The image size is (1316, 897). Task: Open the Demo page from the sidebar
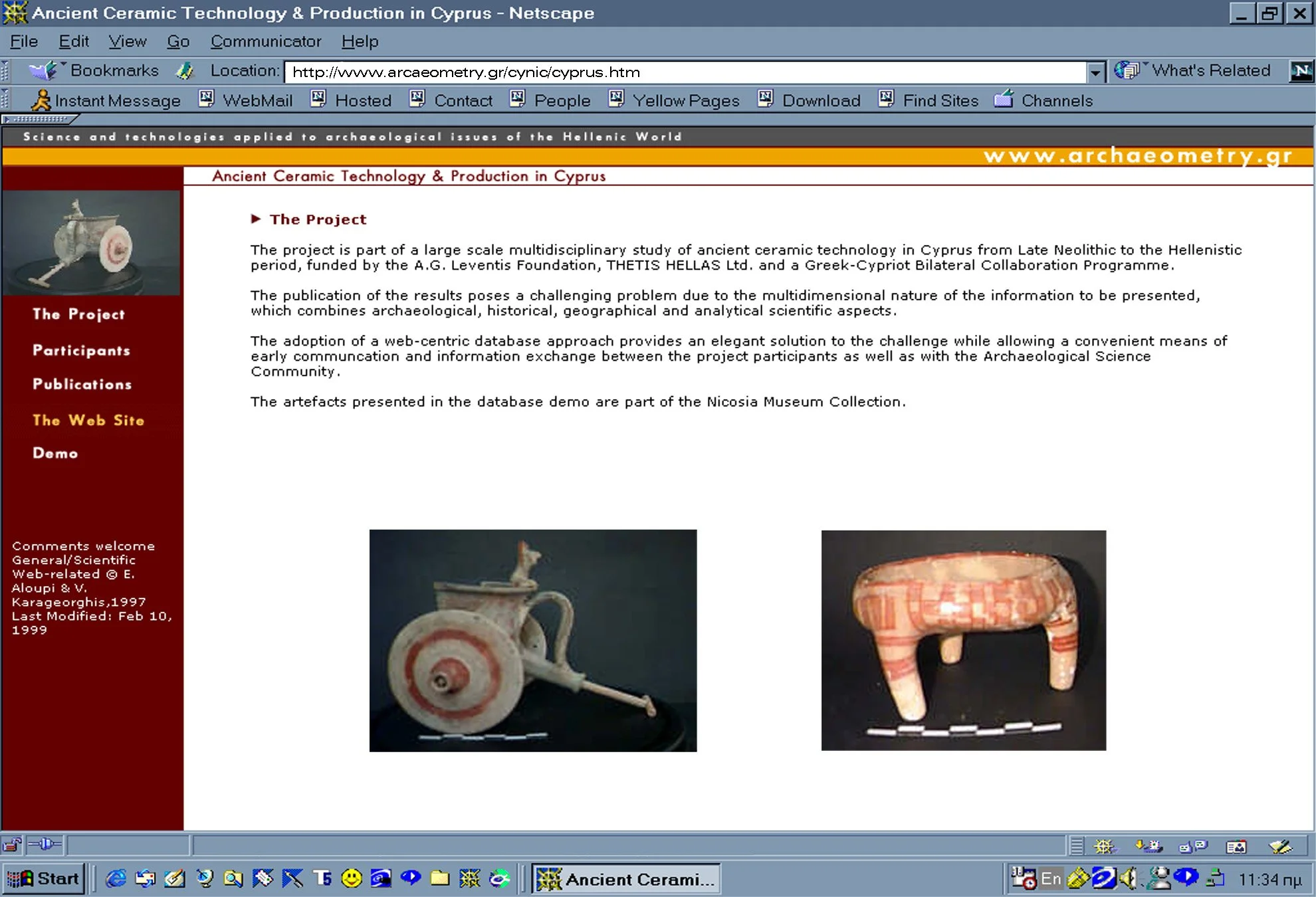point(55,453)
